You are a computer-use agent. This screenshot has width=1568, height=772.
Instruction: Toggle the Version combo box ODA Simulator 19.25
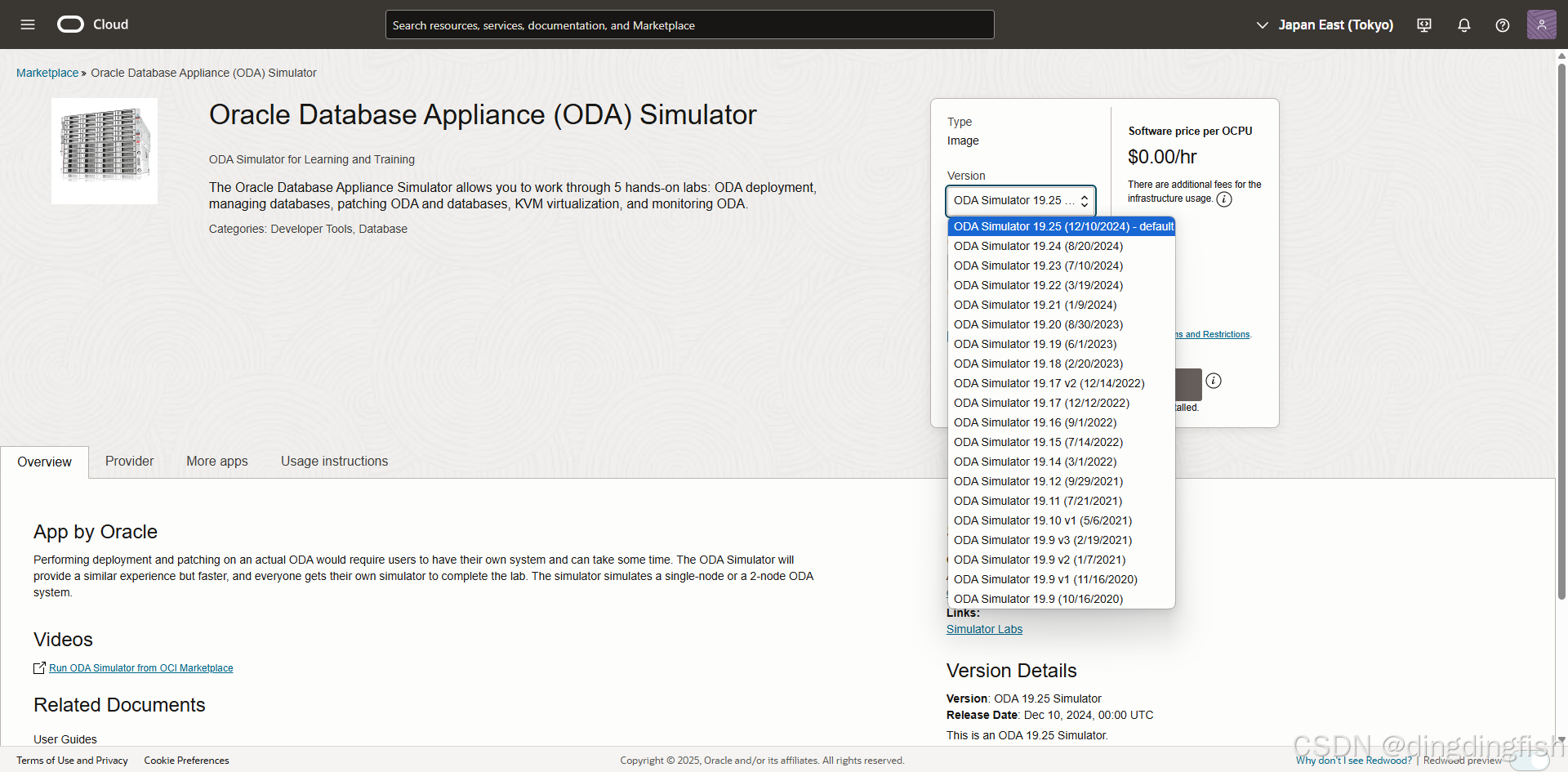click(1021, 201)
